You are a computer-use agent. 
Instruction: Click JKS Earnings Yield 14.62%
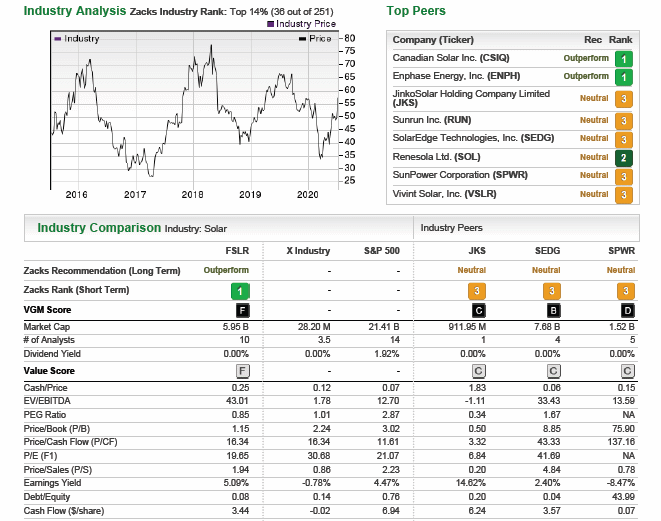(x=471, y=483)
